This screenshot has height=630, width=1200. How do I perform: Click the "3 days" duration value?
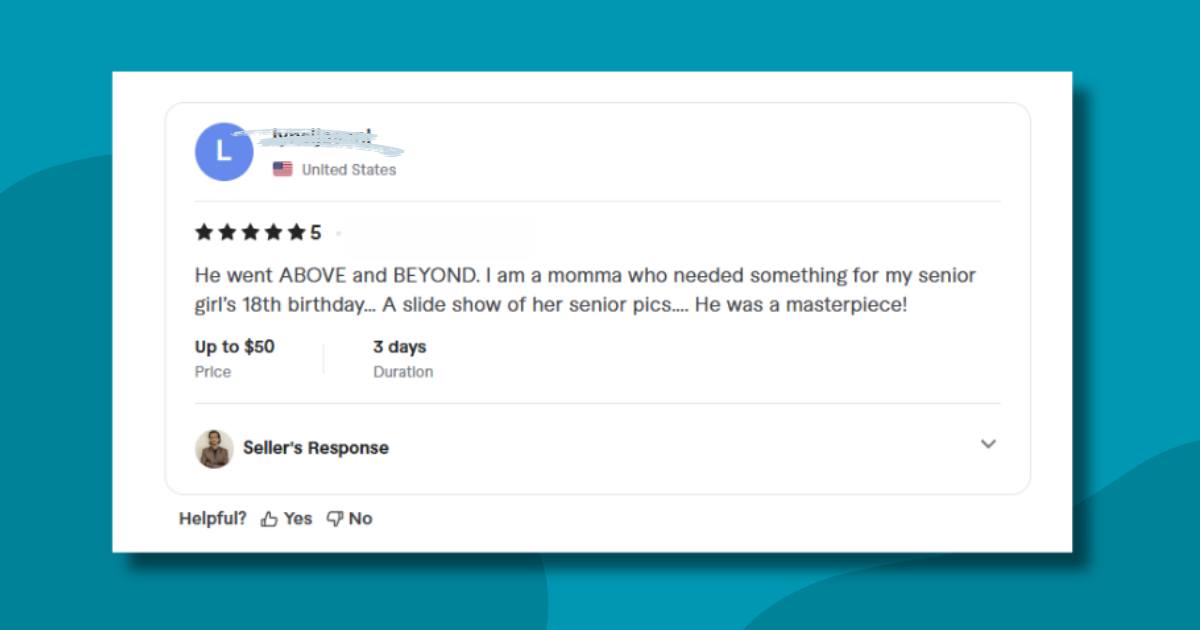(x=400, y=347)
